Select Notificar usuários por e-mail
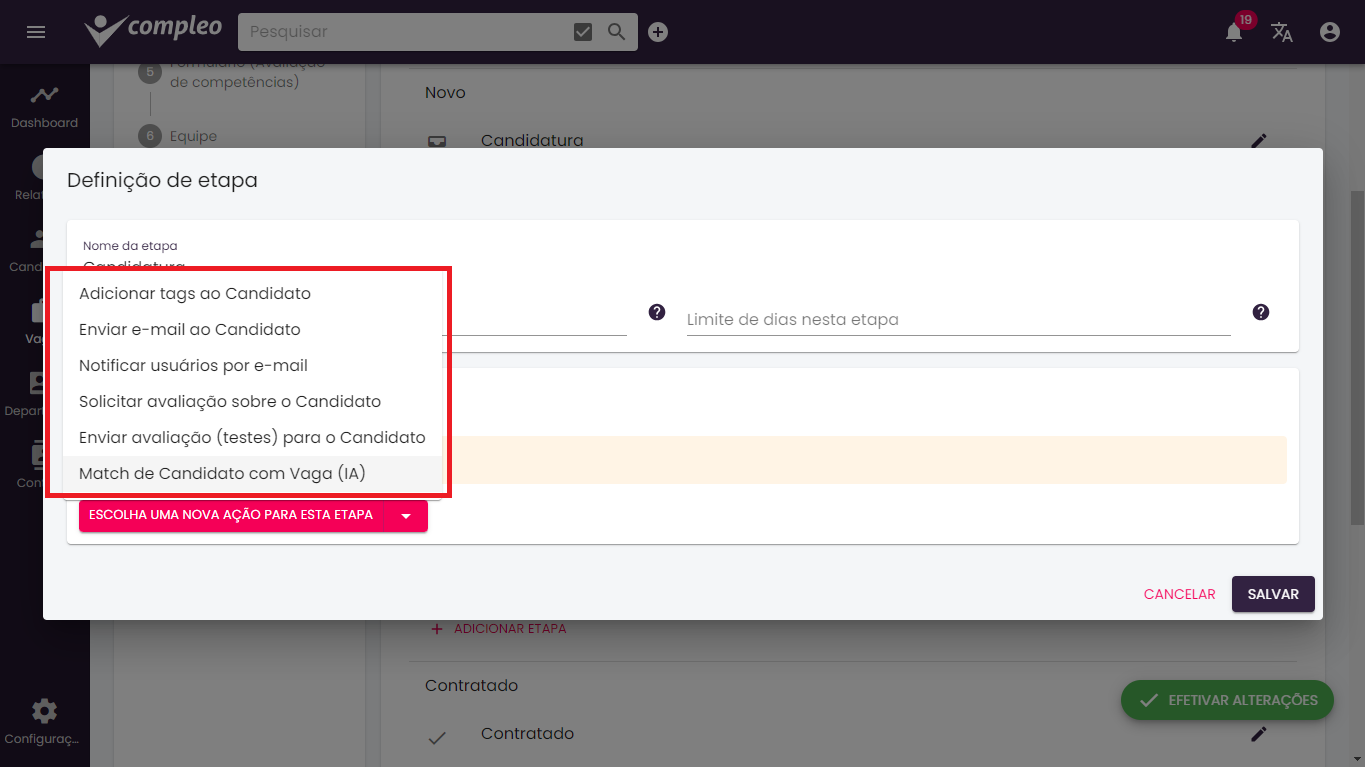Image resolution: width=1365 pixels, height=767 pixels. pos(252,366)
